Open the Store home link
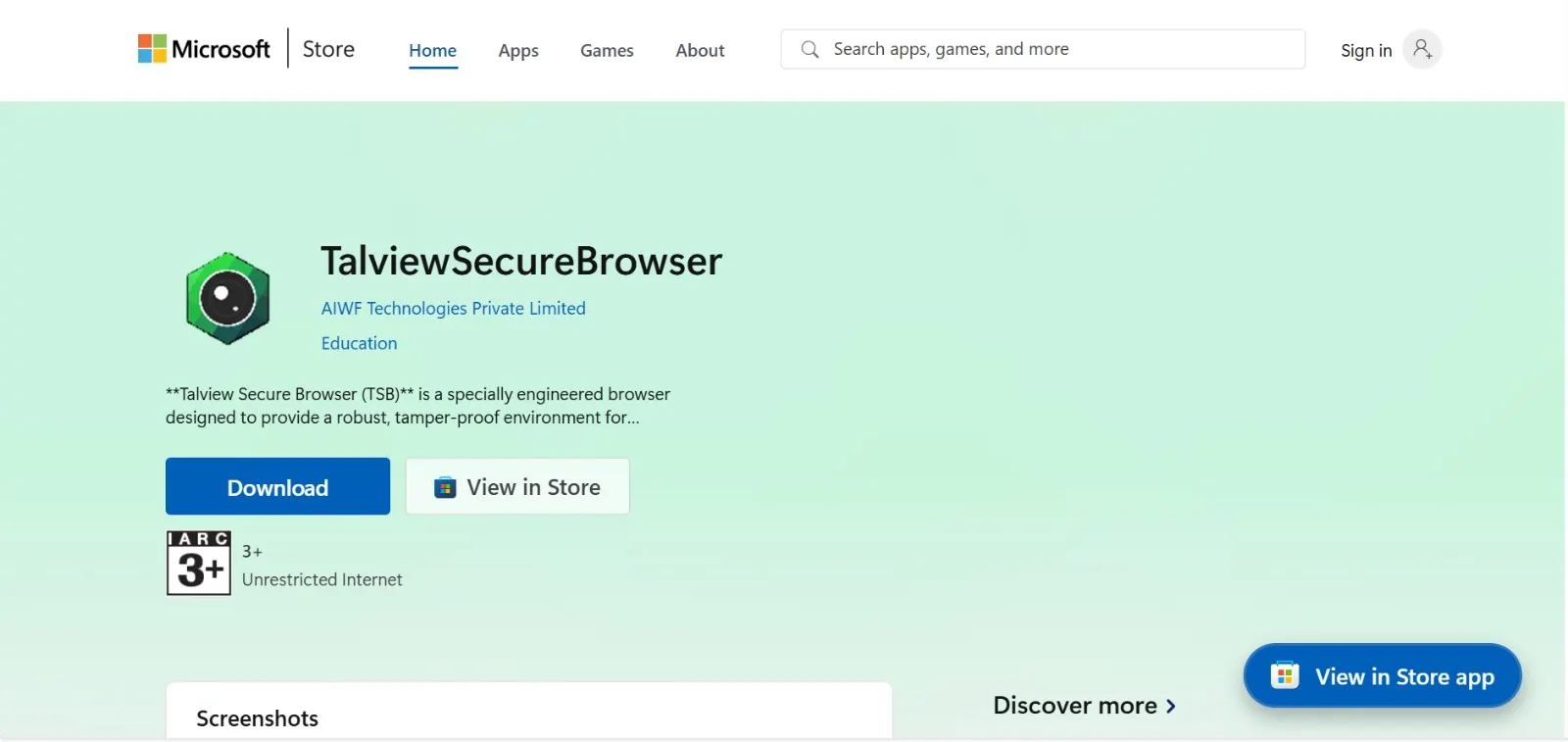Viewport: 1568px width, 742px height. (328, 49)
